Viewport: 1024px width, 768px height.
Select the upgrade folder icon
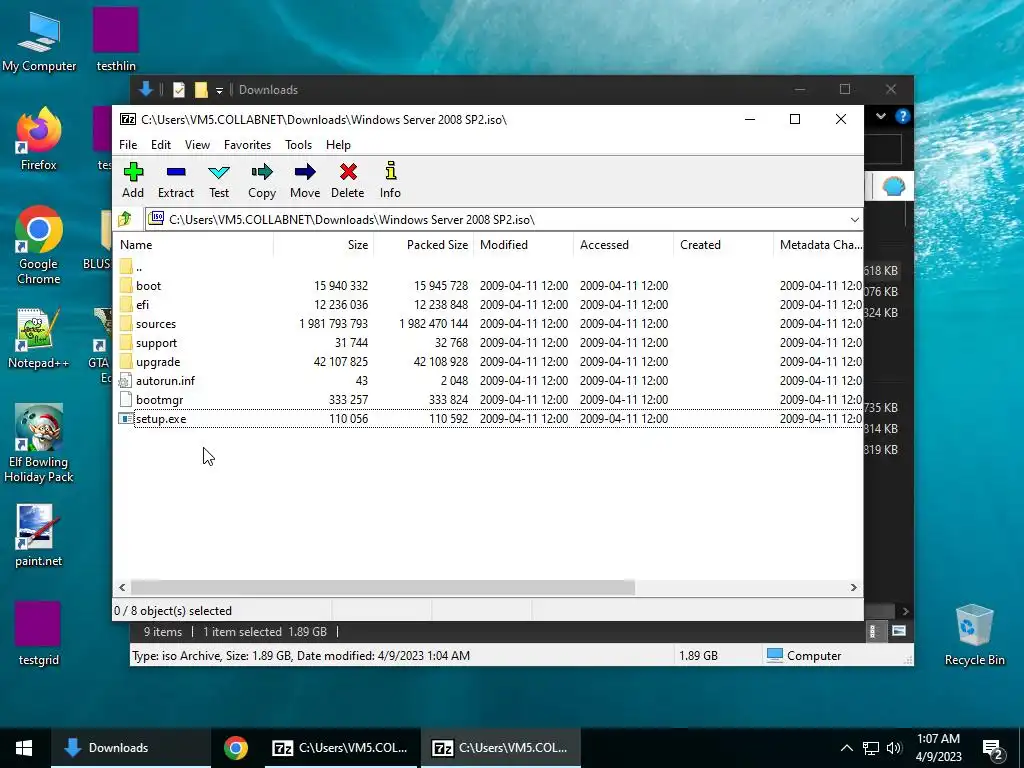126,361
